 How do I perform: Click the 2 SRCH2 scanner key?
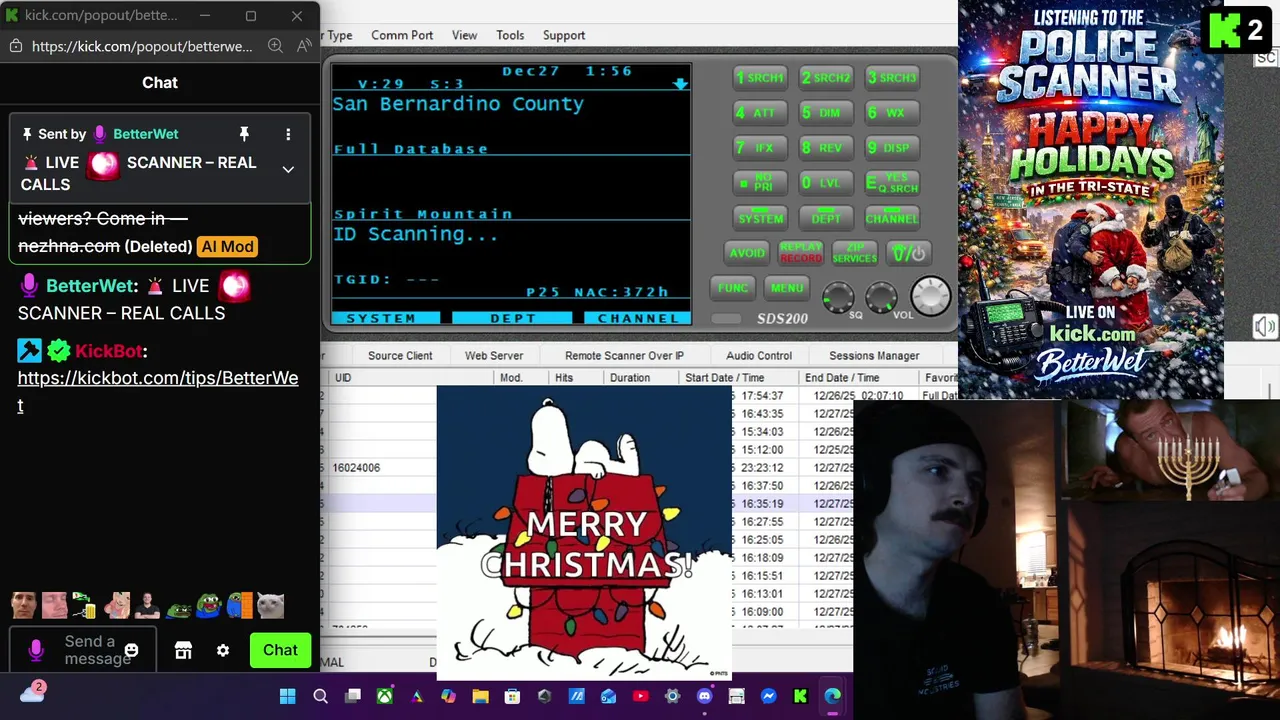point(826,78)
